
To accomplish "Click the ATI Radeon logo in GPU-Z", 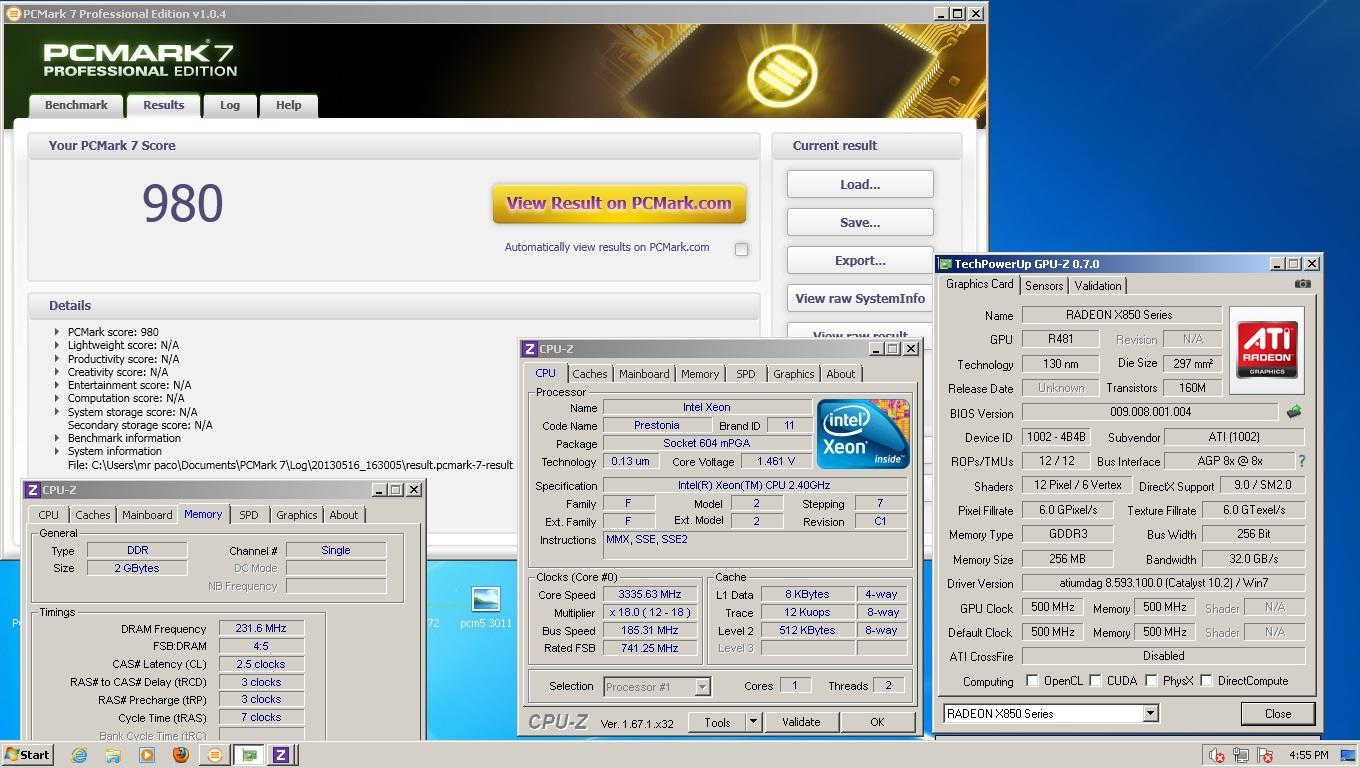I will click(x=1267, y=350).
